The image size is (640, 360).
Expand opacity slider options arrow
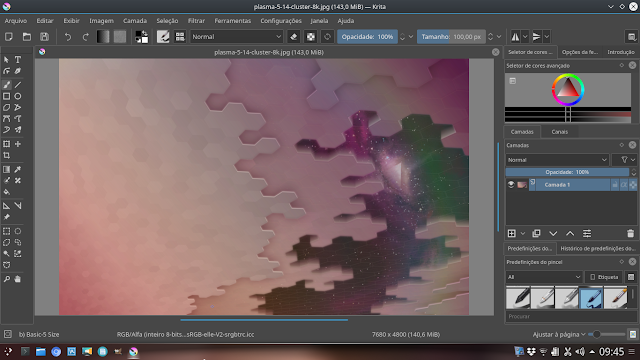tap(411, 37)
